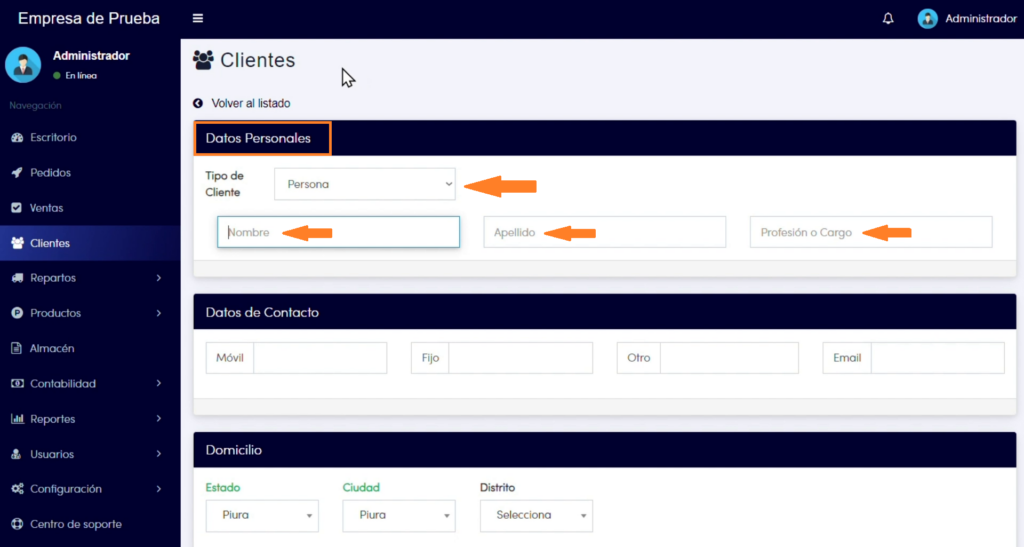Click the Empresa de Prueba brand title
The width and height of the screenshot is (1024, 547).
coord(89,18)
